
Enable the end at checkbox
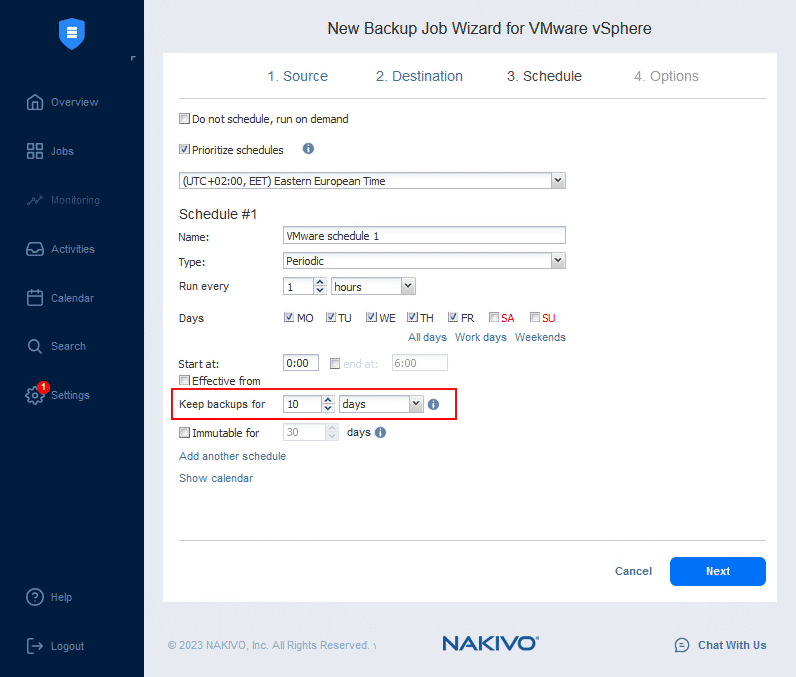click(x=335, y=363)
